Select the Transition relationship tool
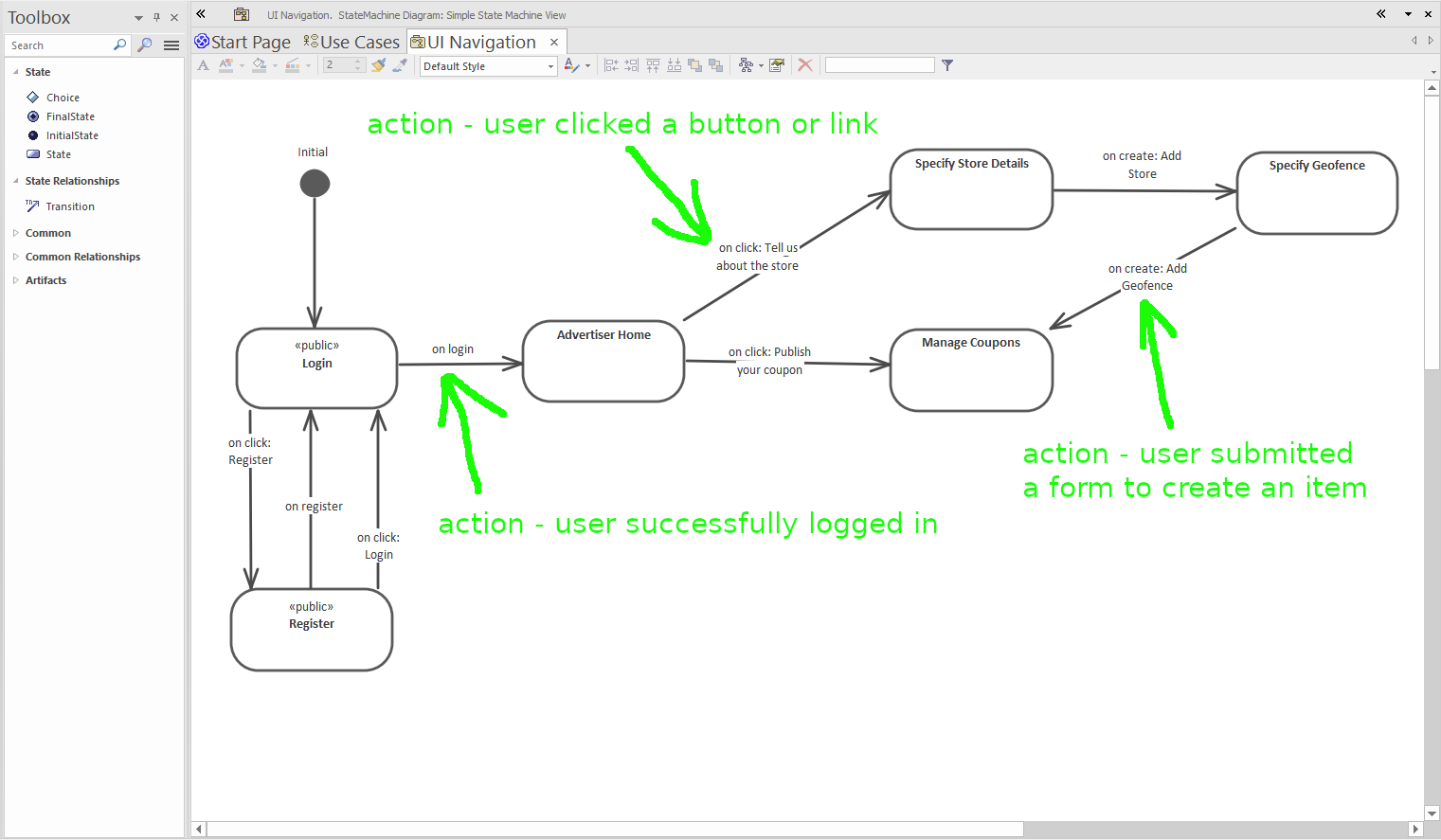Image resolution: width=1441 pixels, height=840 pixels. (66, 206)
